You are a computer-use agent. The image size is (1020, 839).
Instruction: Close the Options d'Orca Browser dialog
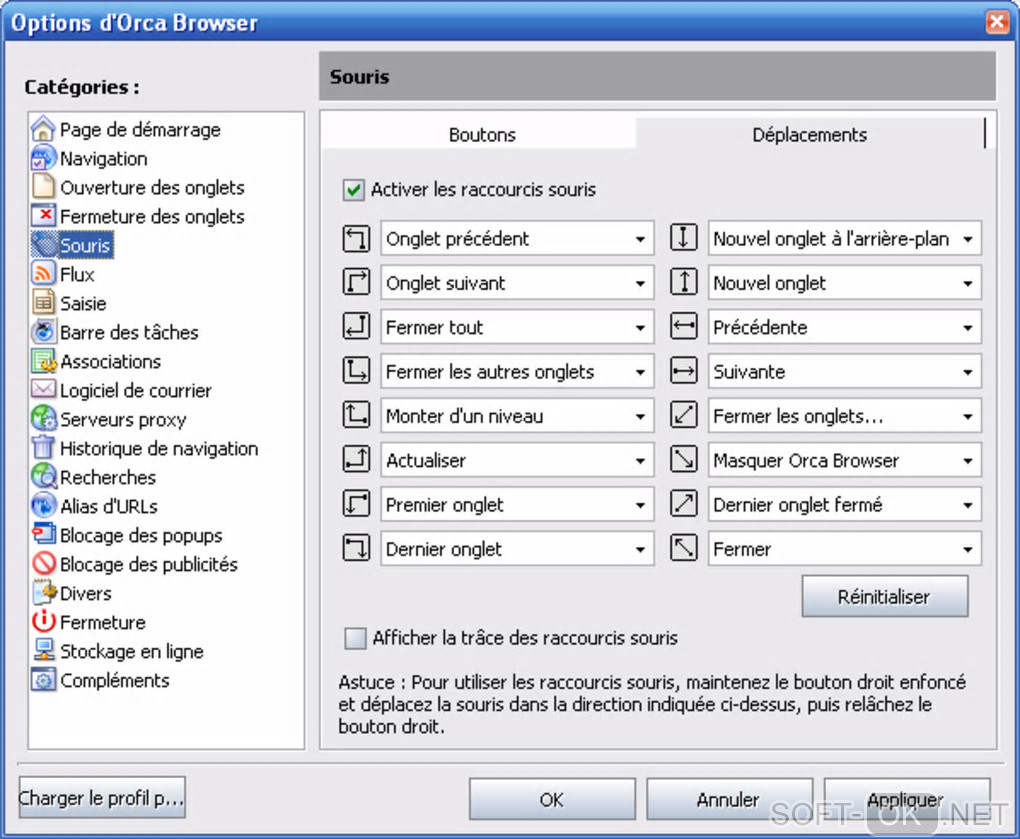(x=997, y=21)
